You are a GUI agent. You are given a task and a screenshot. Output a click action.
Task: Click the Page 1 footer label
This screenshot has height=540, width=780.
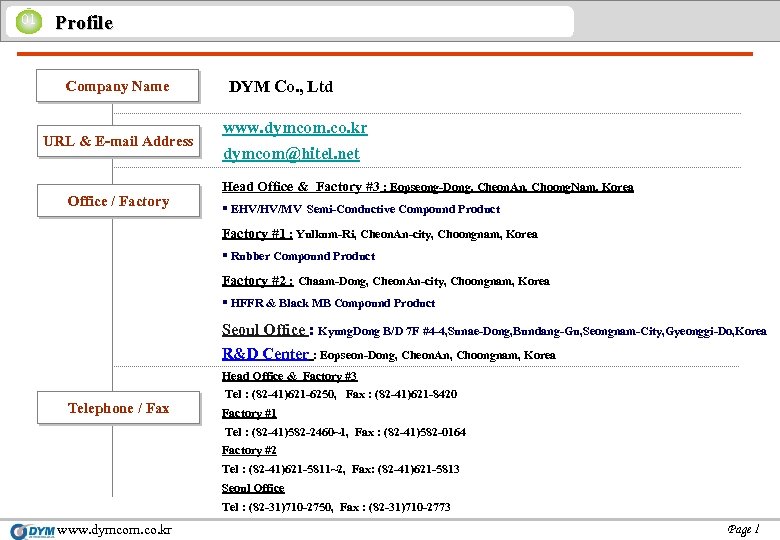pyautogui.click(x=743, y=530)
